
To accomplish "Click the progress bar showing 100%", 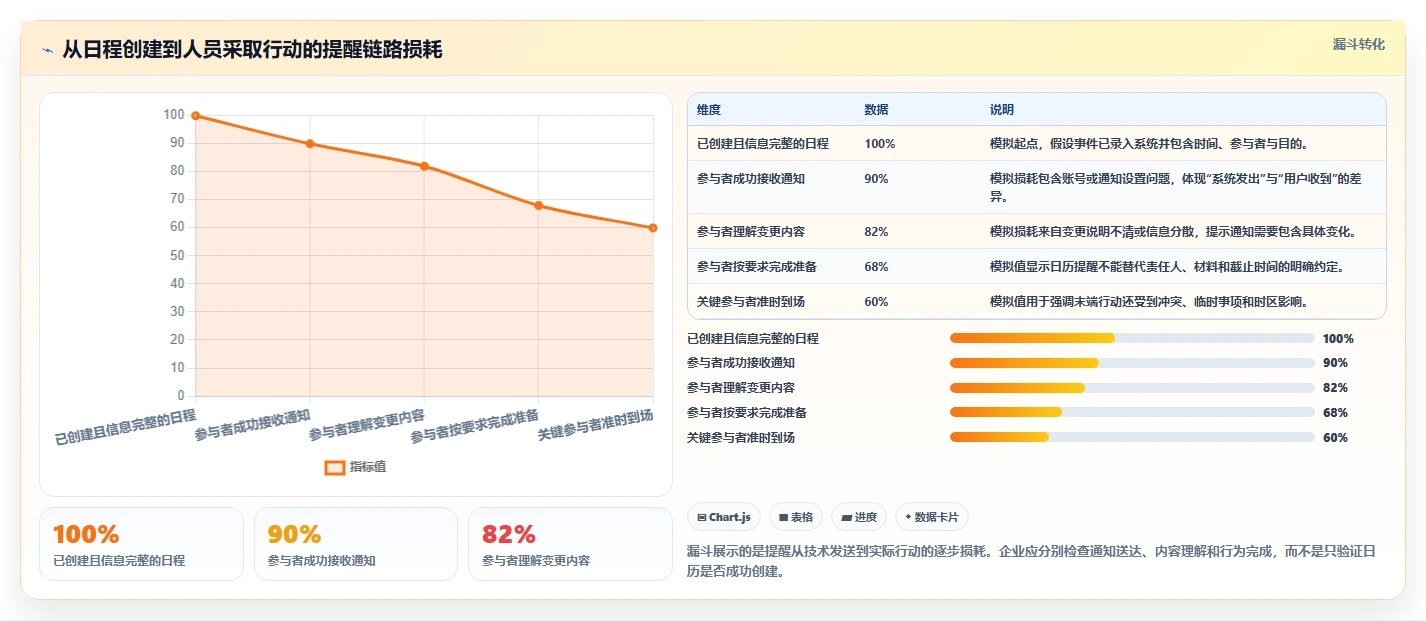I will click(x=1132, y=338).
